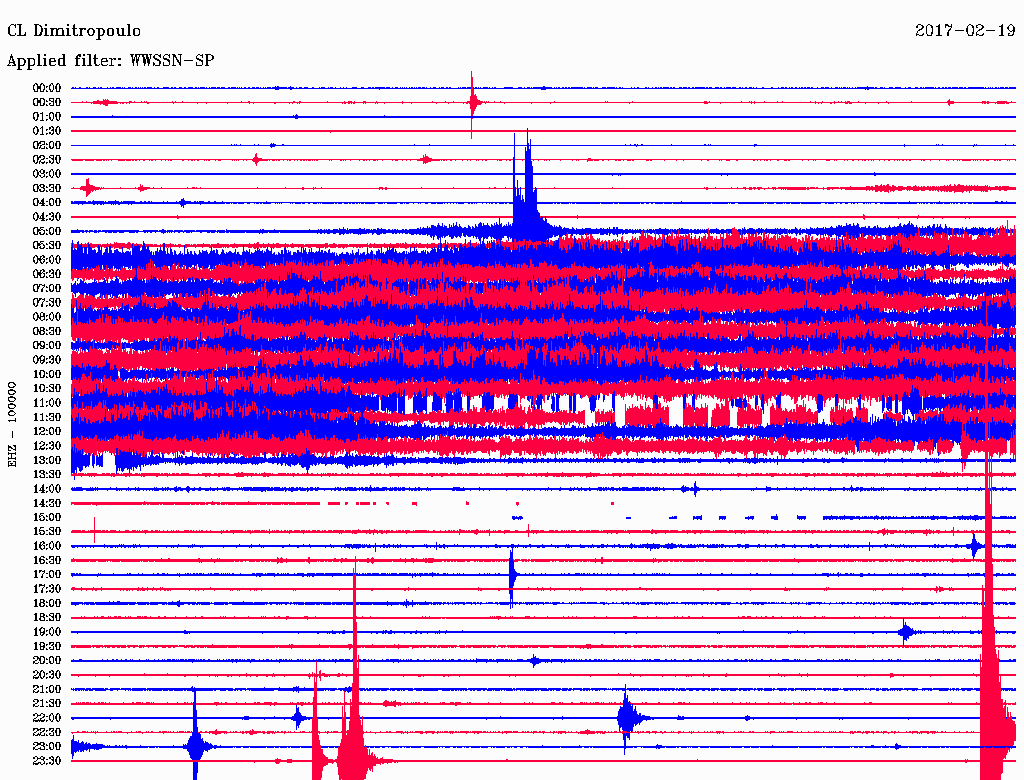This screenshot has height=780, width=1024.
Task: Click the 03:00 time label
Action: [47, 174]
